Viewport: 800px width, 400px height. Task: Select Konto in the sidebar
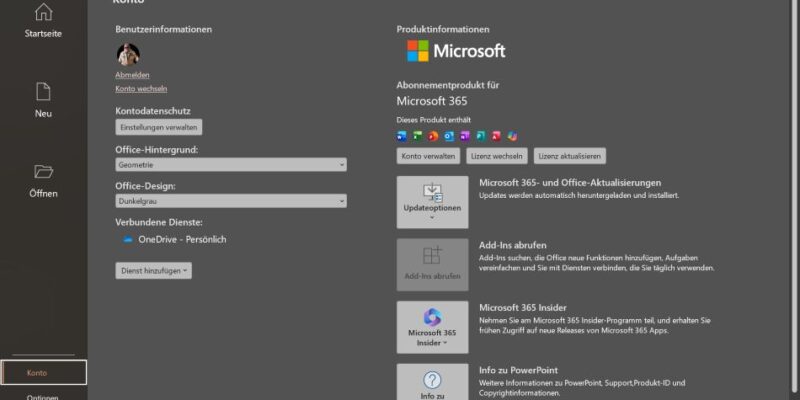pos(43,372)
